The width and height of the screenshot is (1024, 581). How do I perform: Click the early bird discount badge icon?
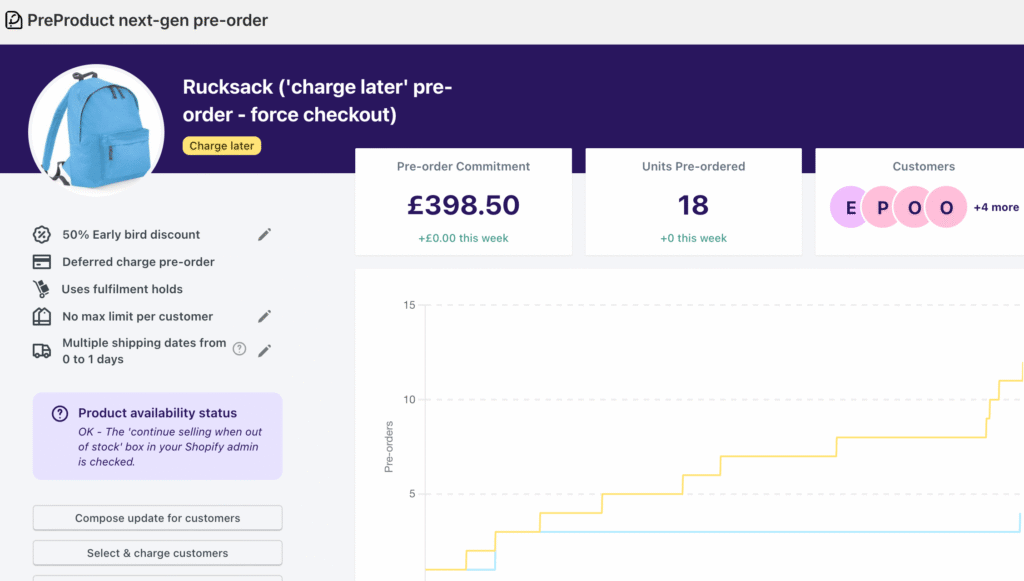[42, 234]
